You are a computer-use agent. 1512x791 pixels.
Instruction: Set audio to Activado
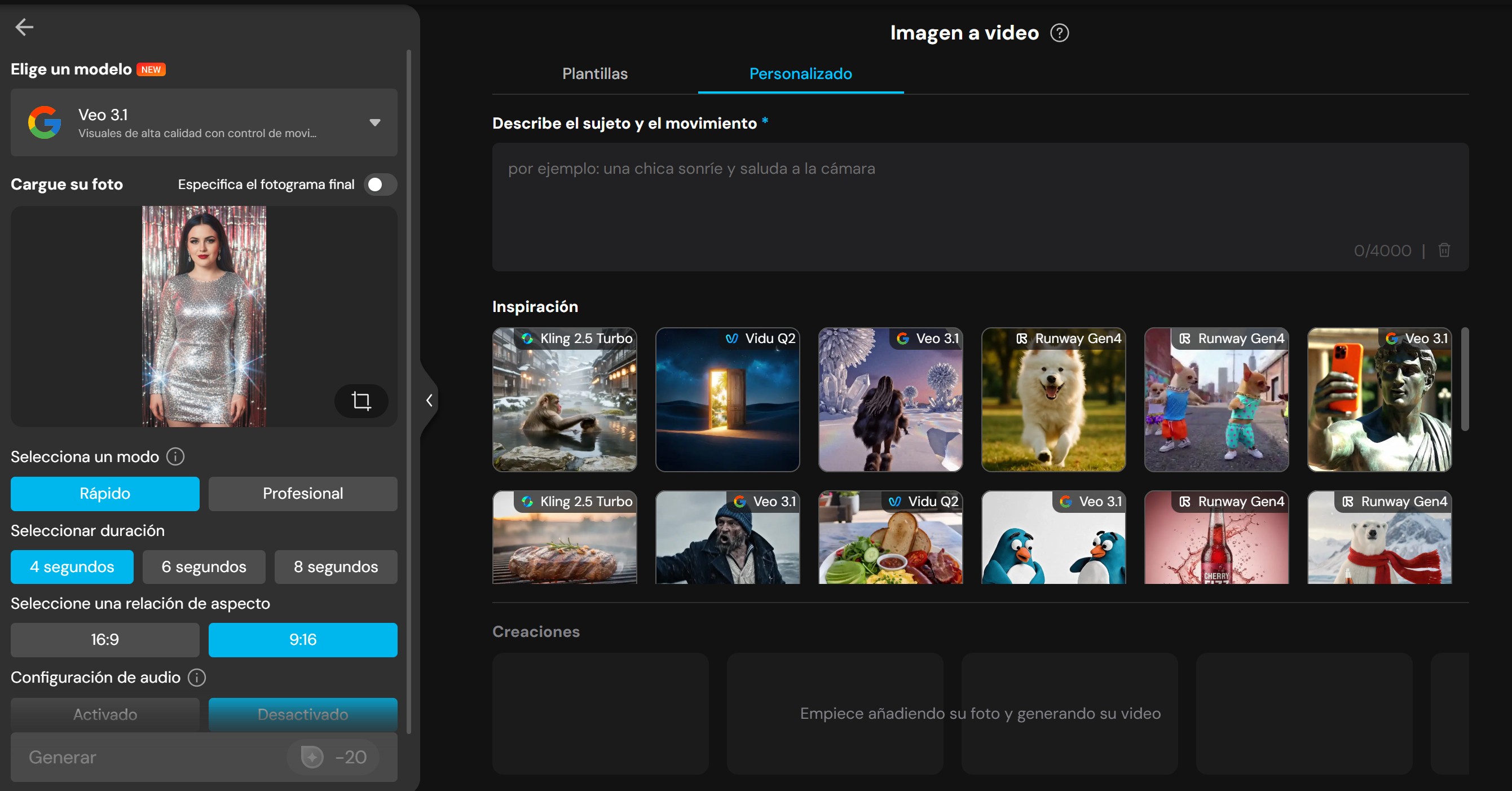coord(104,714)
